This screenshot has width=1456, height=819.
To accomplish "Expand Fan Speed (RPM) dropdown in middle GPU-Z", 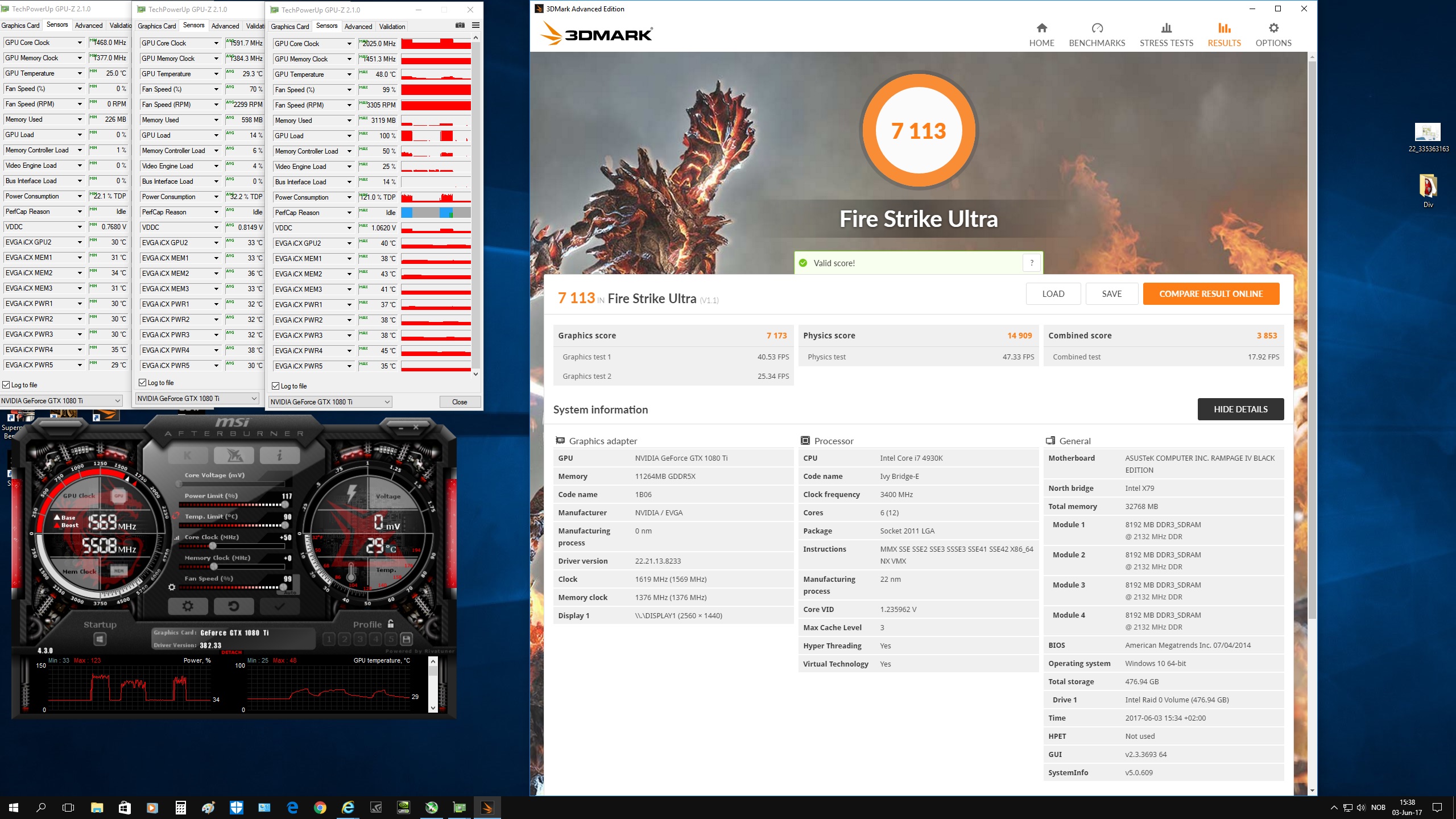I will click(x=217, y=105).
